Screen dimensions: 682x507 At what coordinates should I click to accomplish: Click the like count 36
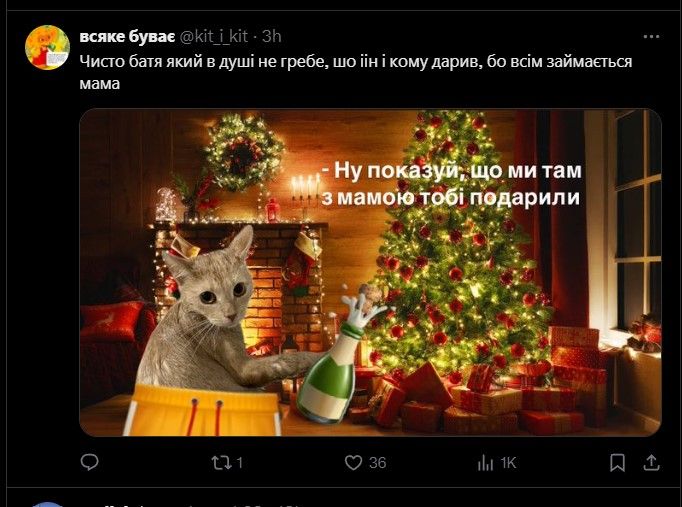(x=378, y=463)
